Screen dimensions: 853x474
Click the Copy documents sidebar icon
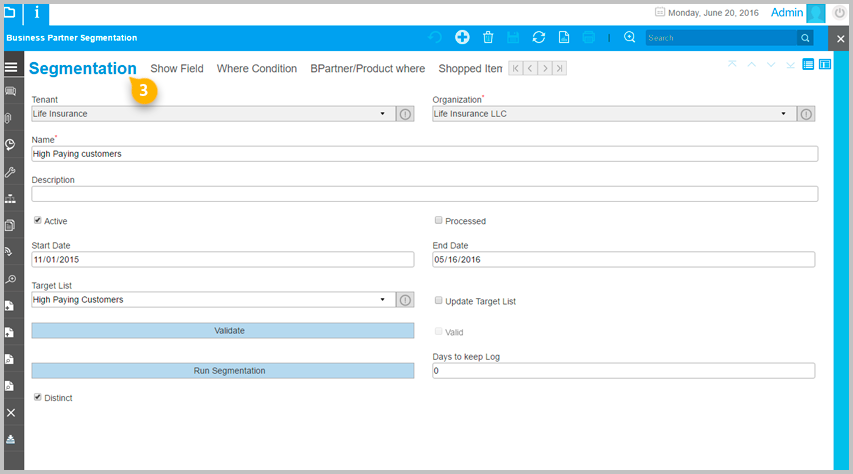[10, 225]
